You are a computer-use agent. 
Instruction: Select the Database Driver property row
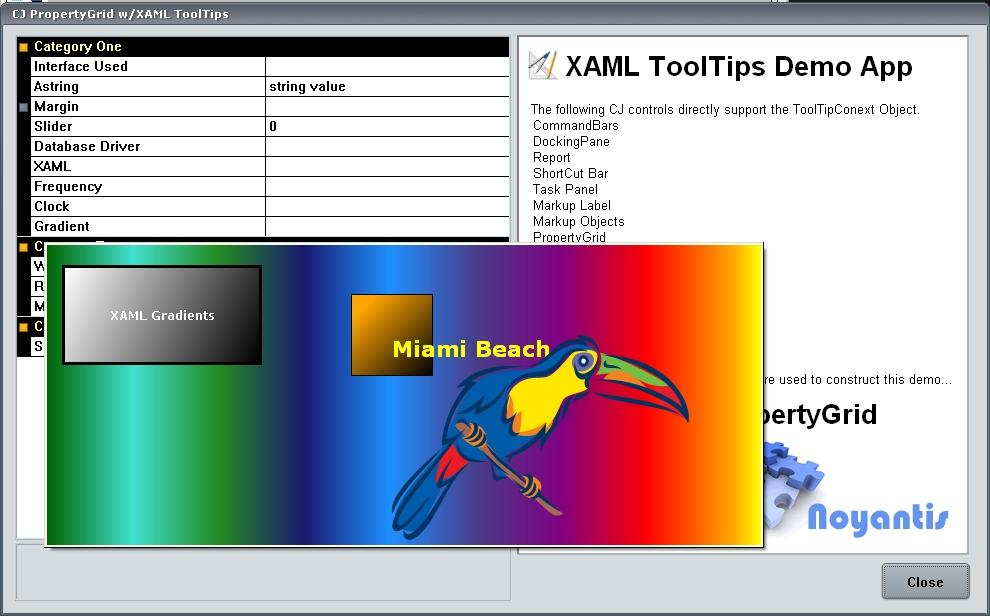[x=148, y=147]
